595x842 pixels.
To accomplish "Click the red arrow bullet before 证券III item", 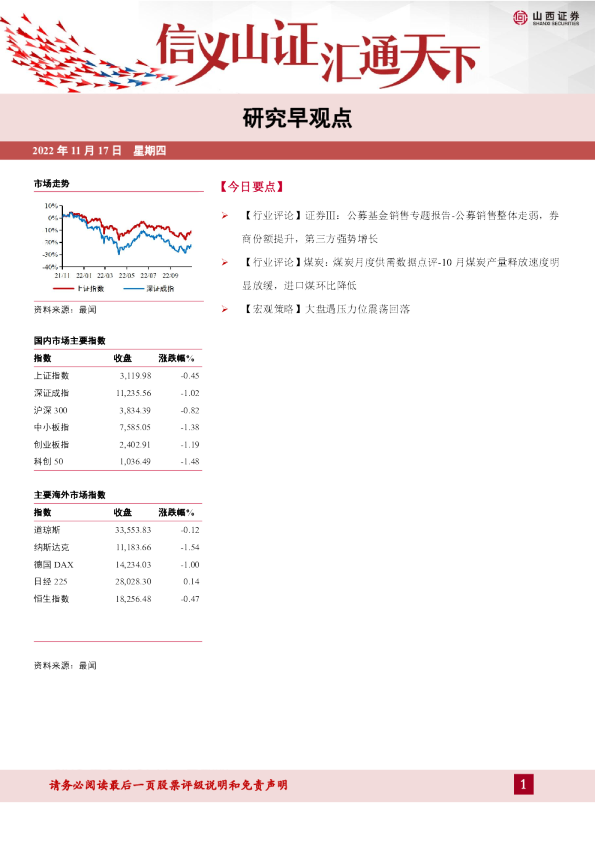I will click(x=225, y=216).
